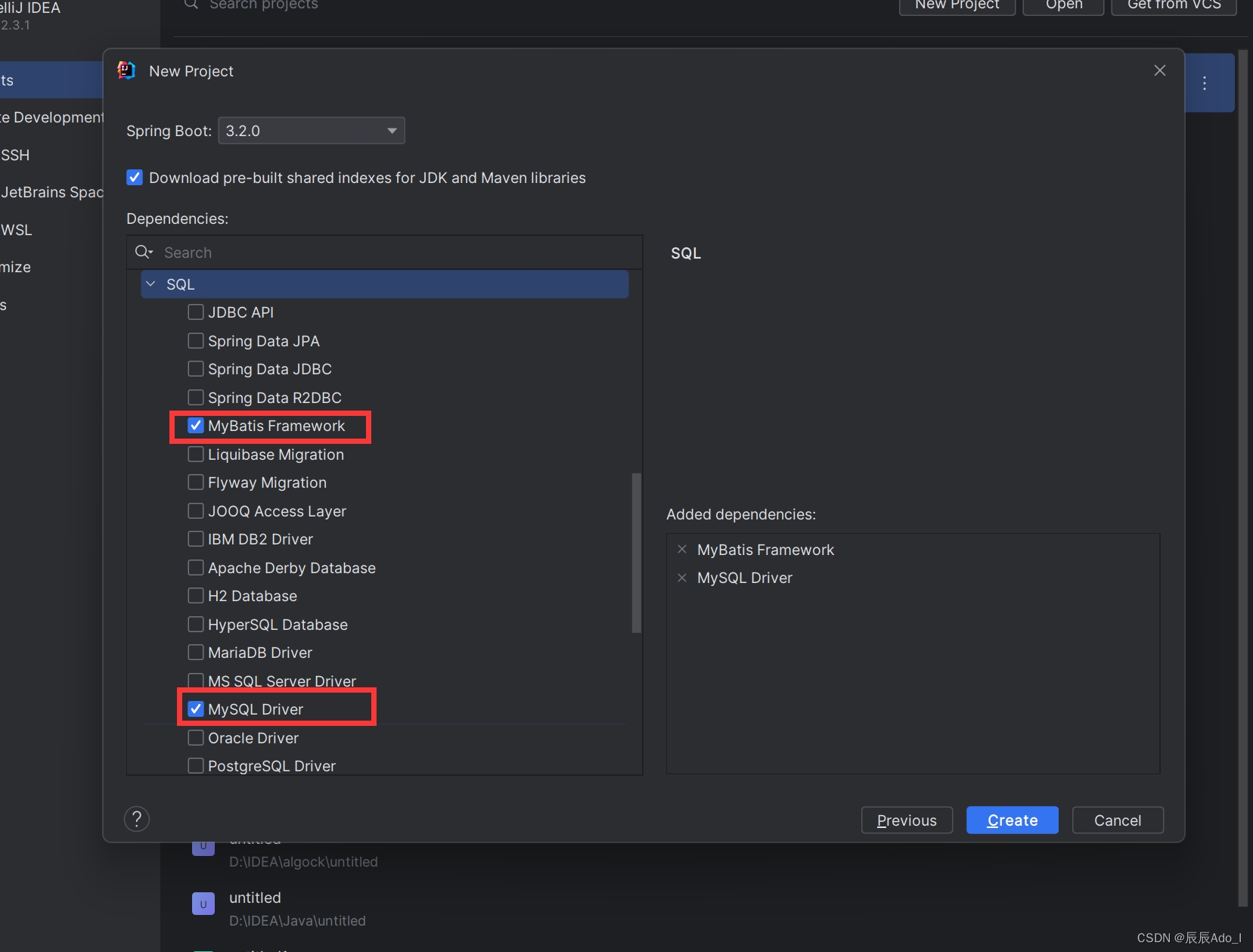Uncheck MyBatis Framework dependency
The height and width of the screenshot is (952, 1253).
point(196,425)
